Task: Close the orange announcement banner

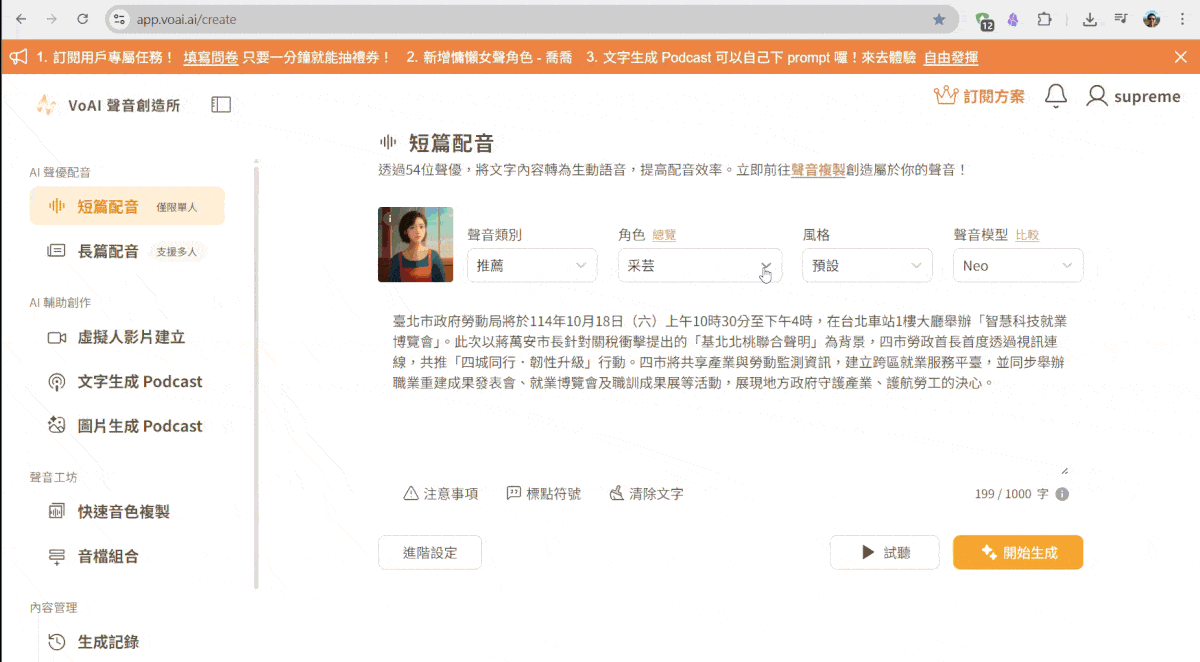Action: click(x=1180, y=57)
